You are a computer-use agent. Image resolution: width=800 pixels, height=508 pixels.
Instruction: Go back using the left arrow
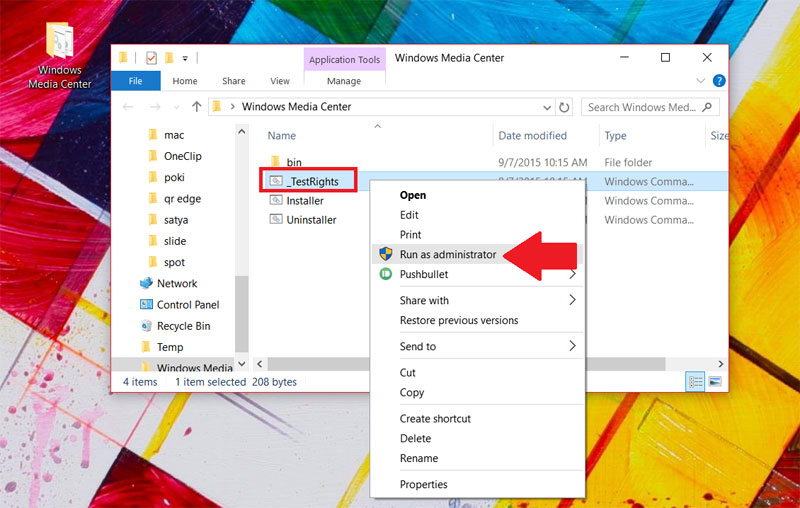(x=128, y=107)
